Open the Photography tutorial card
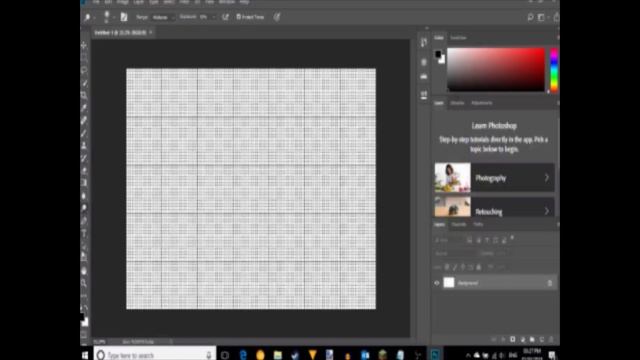Viewport: 640px width, 360px height. (494, 178)
